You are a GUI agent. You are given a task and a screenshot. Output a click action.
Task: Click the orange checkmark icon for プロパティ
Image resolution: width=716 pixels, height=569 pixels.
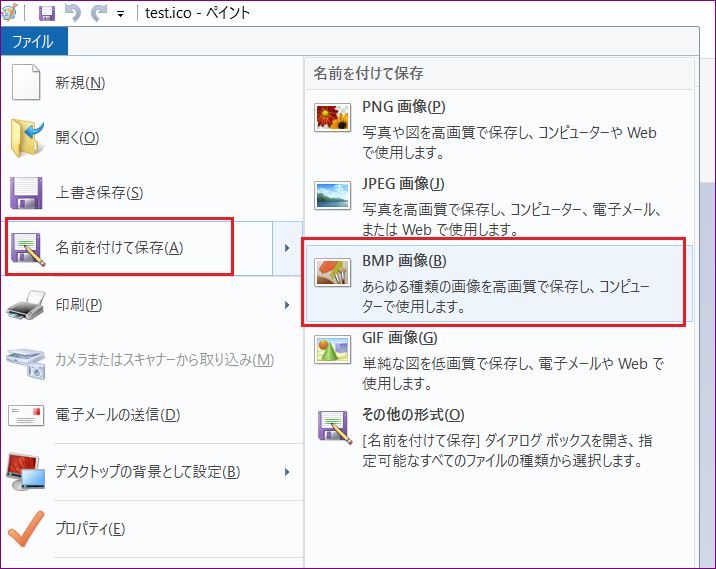[x=26, y=528]
